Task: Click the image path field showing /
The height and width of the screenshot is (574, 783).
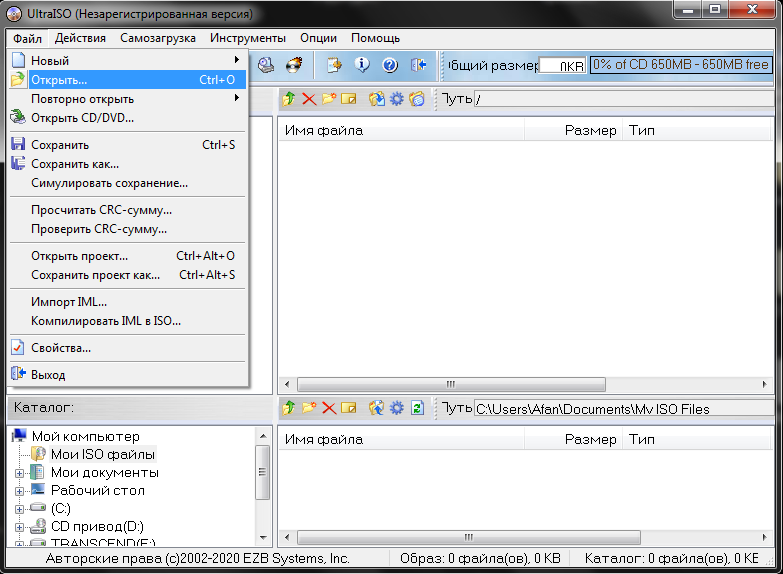Action: point(624,99)
